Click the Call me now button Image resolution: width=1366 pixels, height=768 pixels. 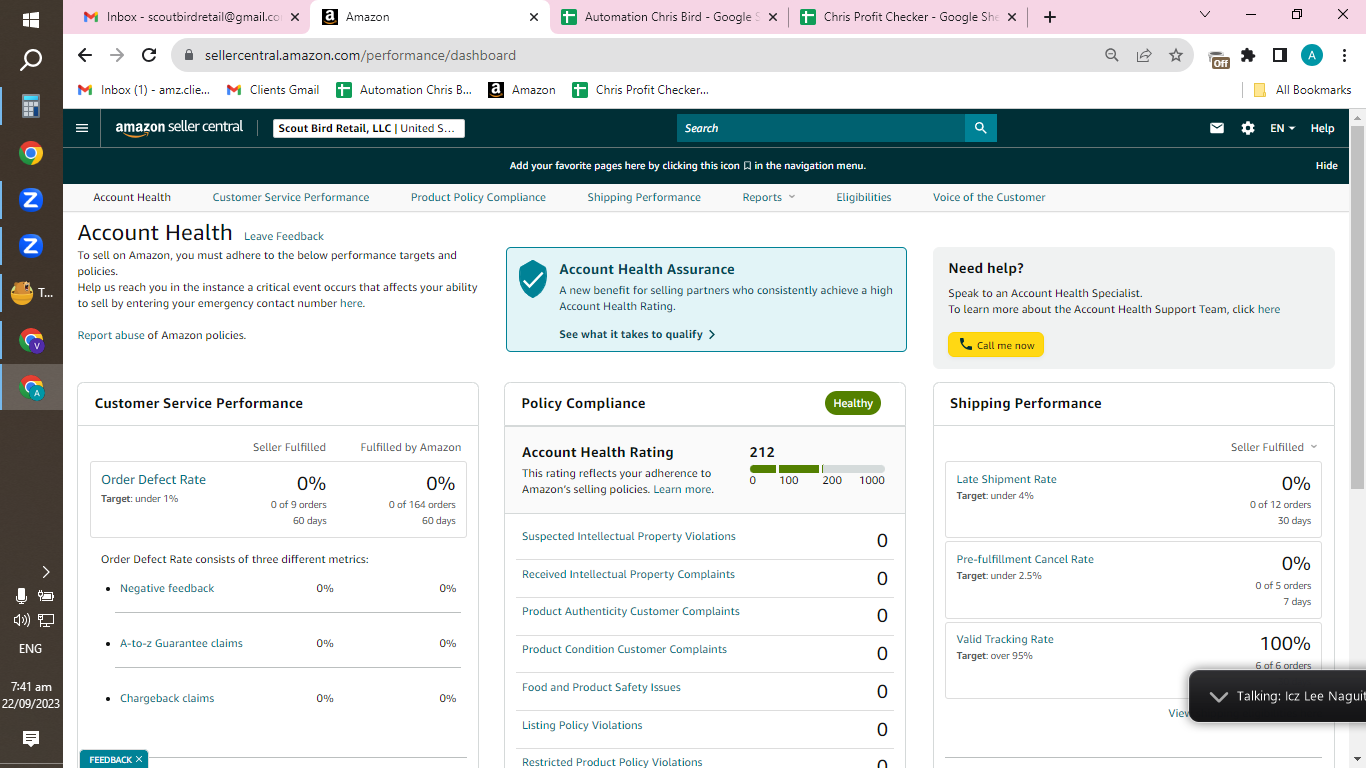[x=996, y=345]
